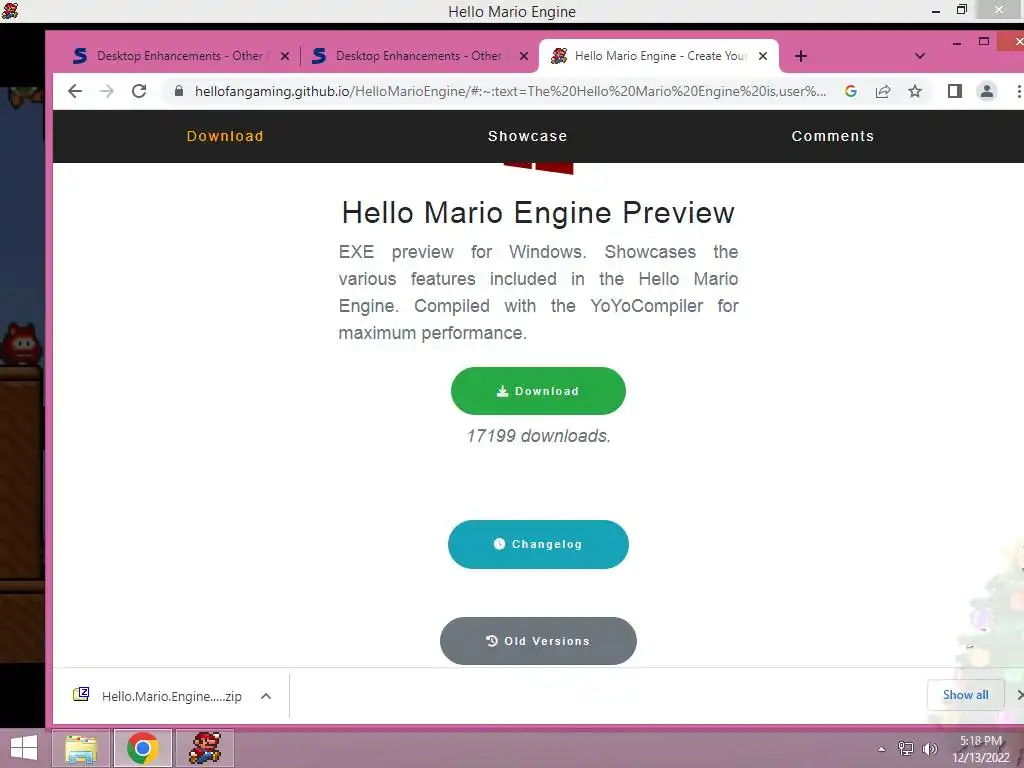Toggle the Chrome side panel
This screenshot has height=768, width=1024.
point(955,91)
